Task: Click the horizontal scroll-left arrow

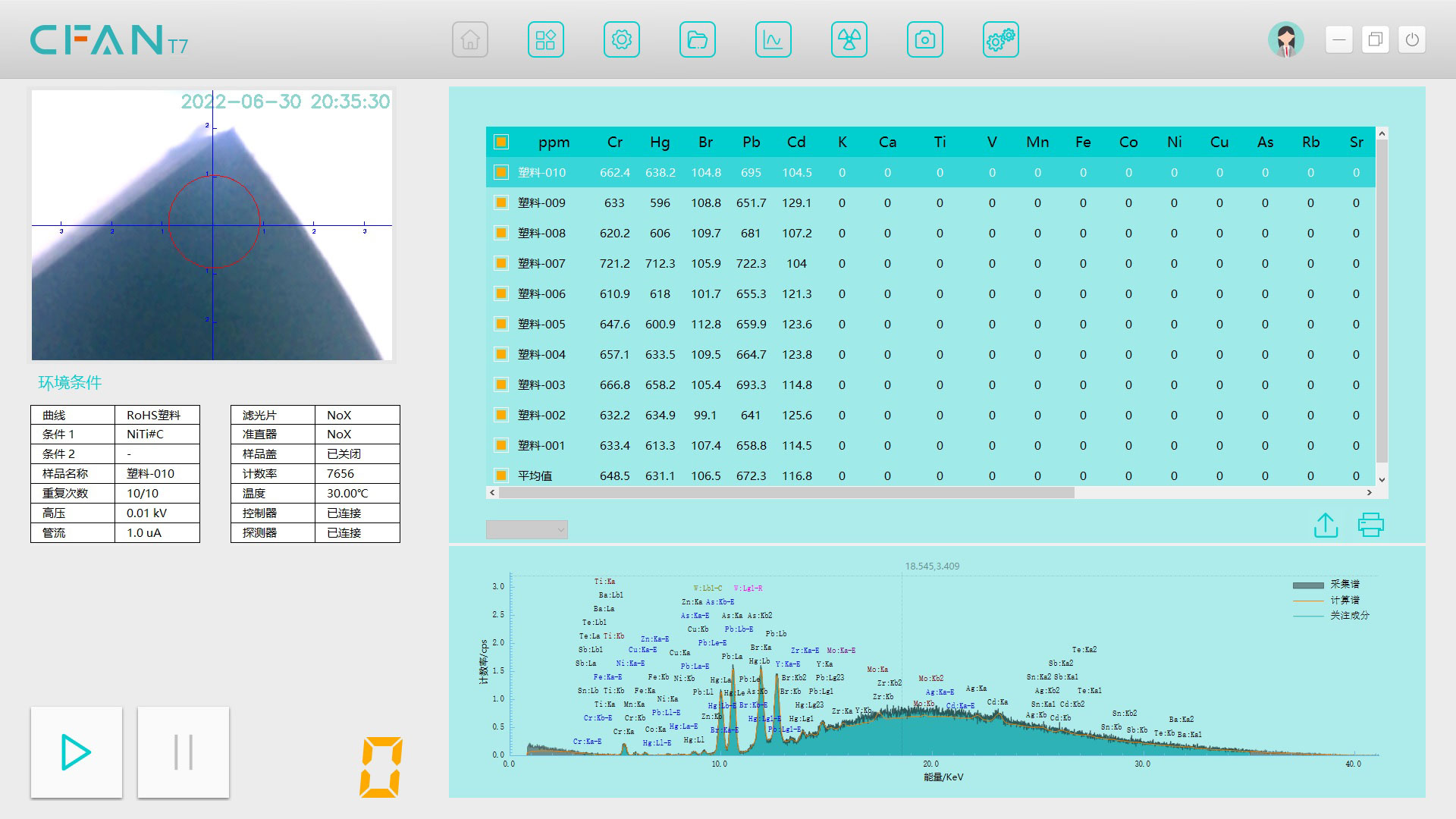Action: click(x=492, y=493)
